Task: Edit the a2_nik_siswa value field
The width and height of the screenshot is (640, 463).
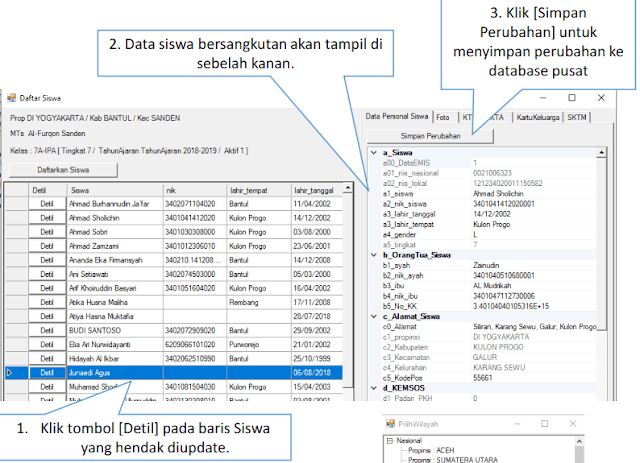Action: point(533,204)
